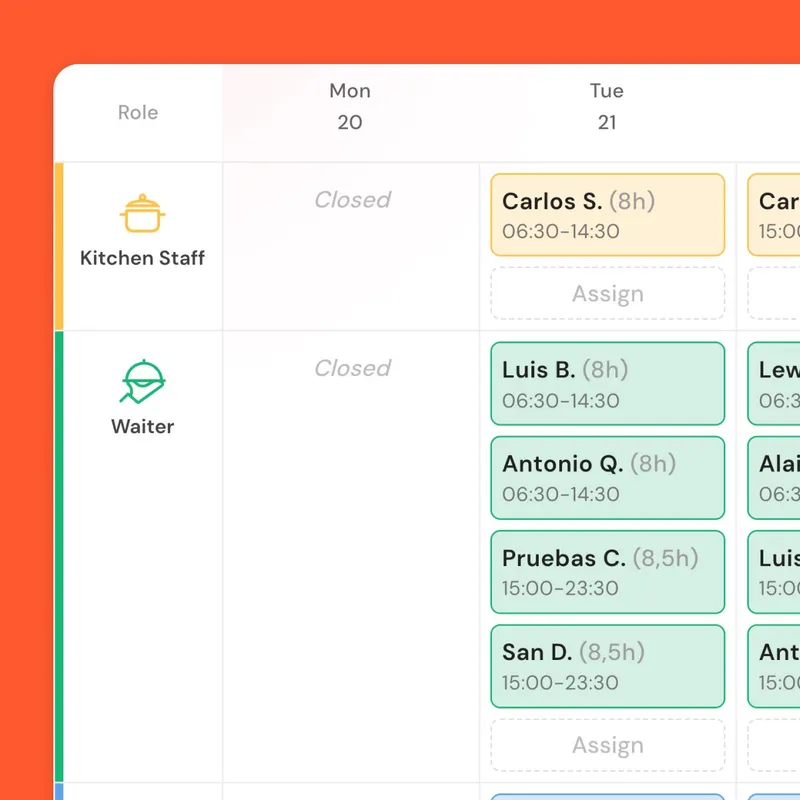
Task: Select the Tue 21 column header
Action: [607, 106]
